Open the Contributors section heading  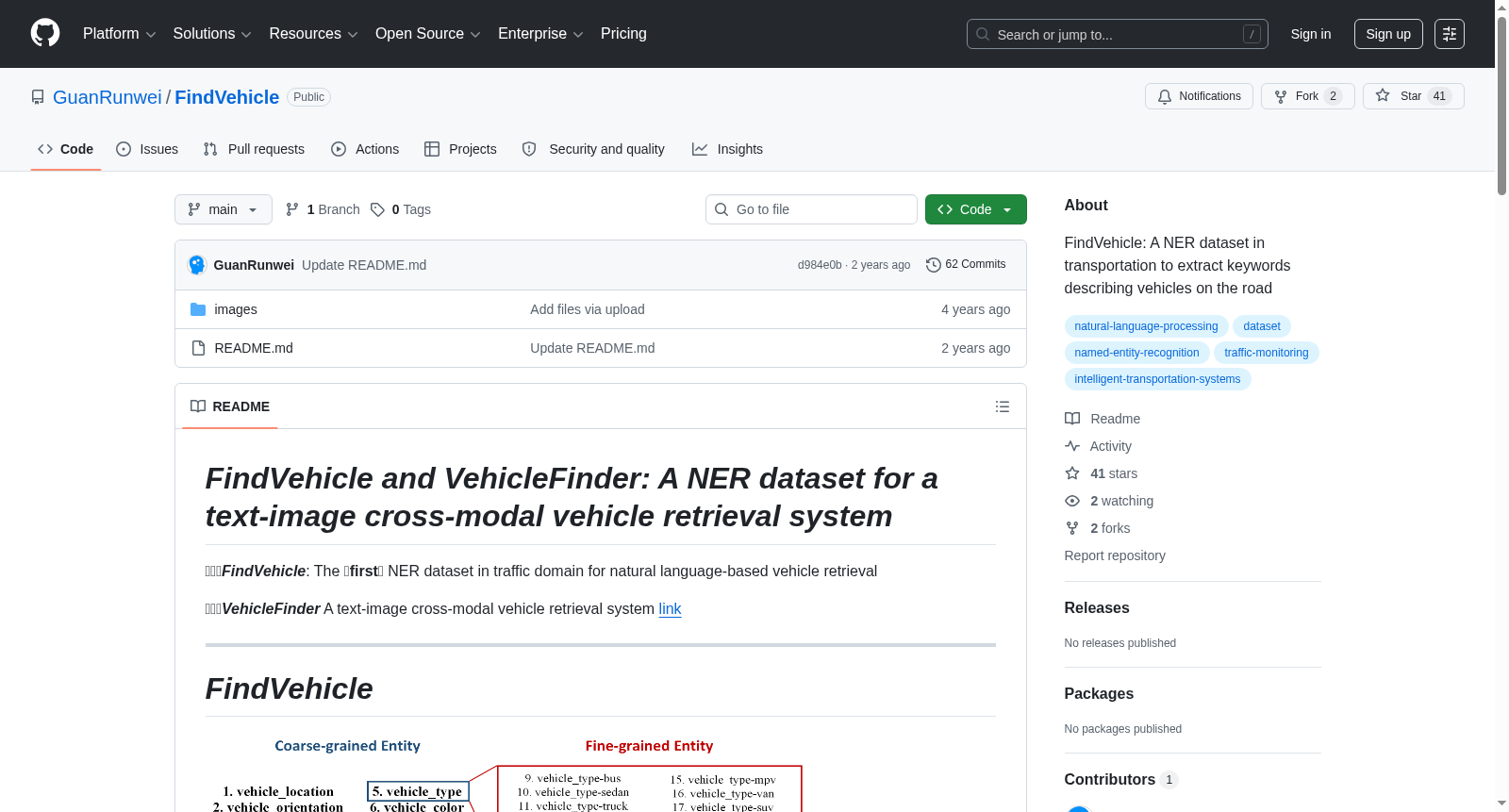coord(1120,780)
